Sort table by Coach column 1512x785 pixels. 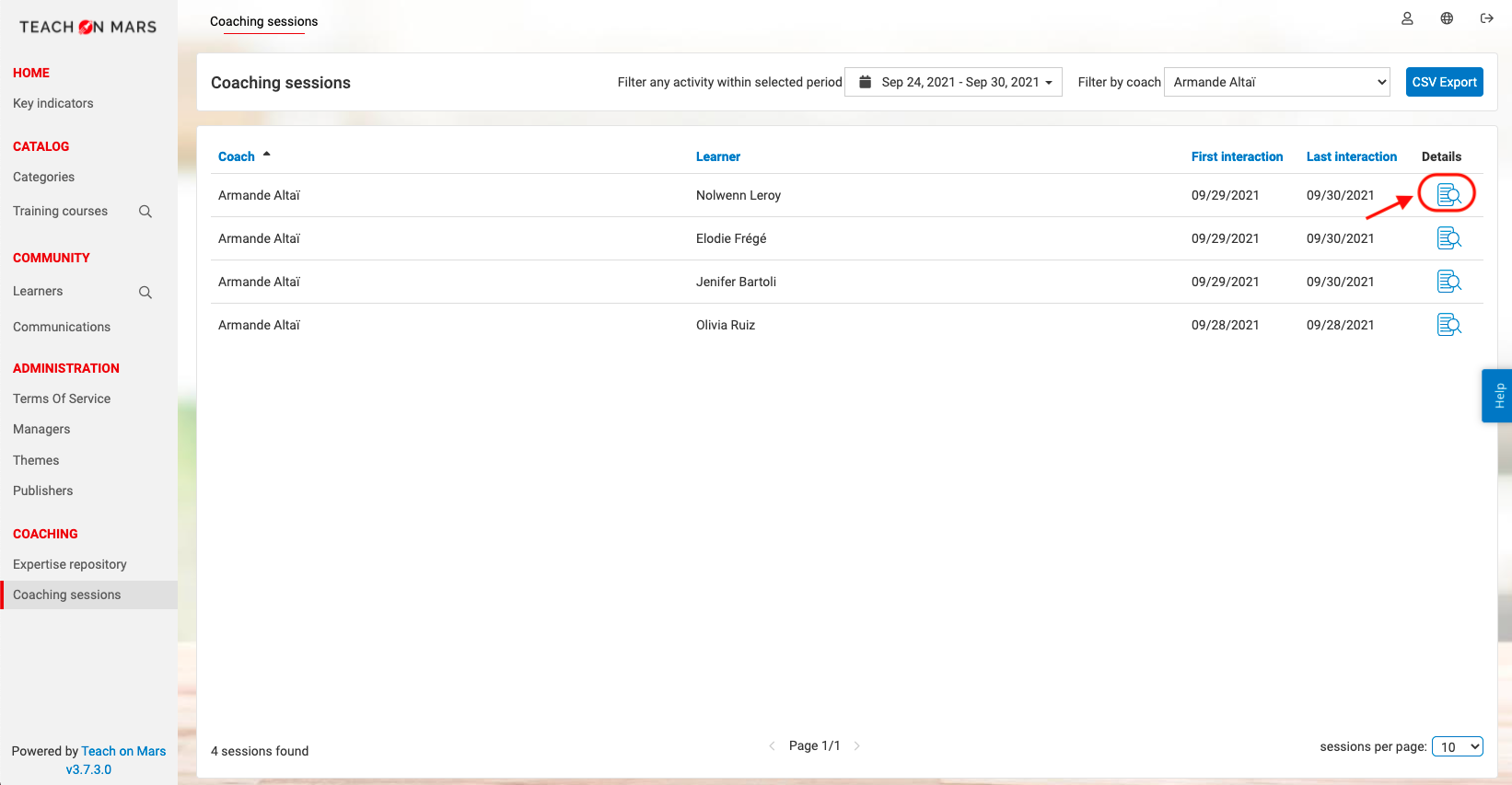[237, 156]
